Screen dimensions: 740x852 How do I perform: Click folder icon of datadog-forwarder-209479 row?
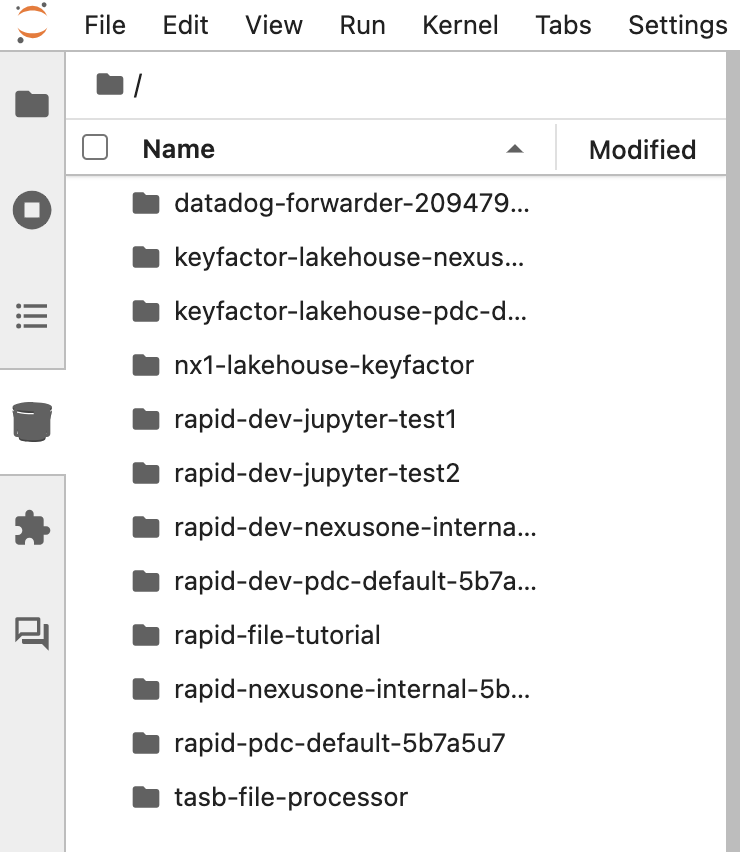(x=146, y=203)
